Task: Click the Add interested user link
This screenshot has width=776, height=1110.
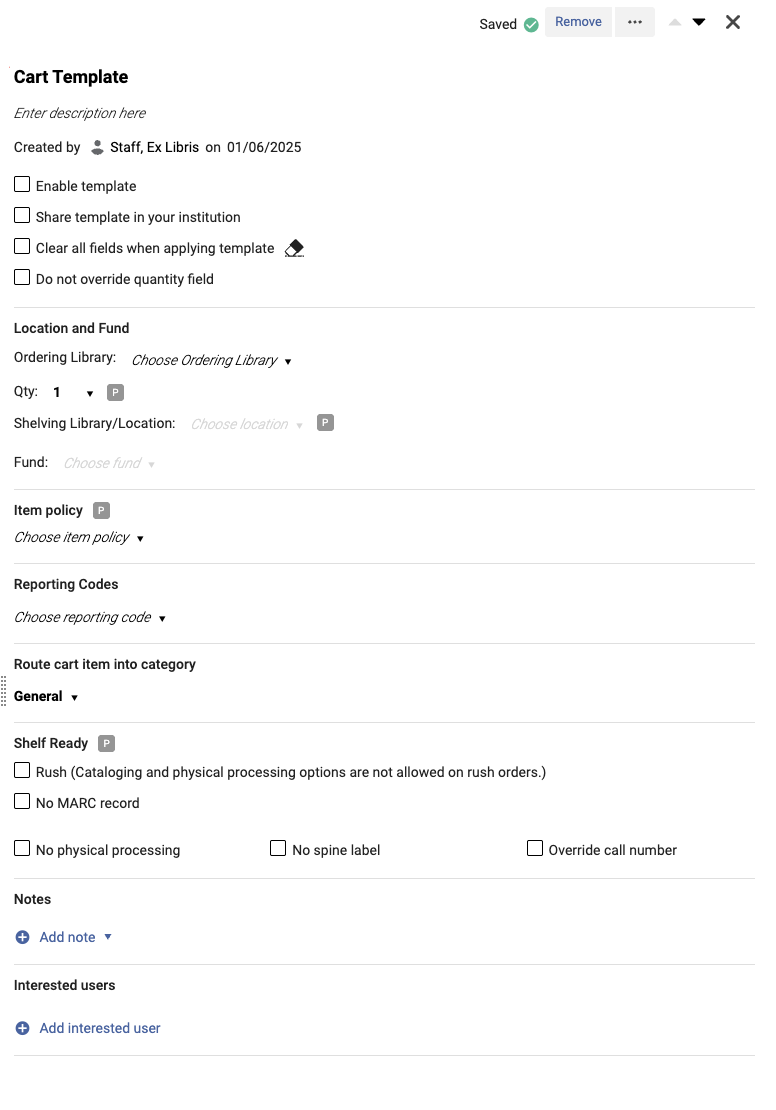Action: coord(100,1028)
